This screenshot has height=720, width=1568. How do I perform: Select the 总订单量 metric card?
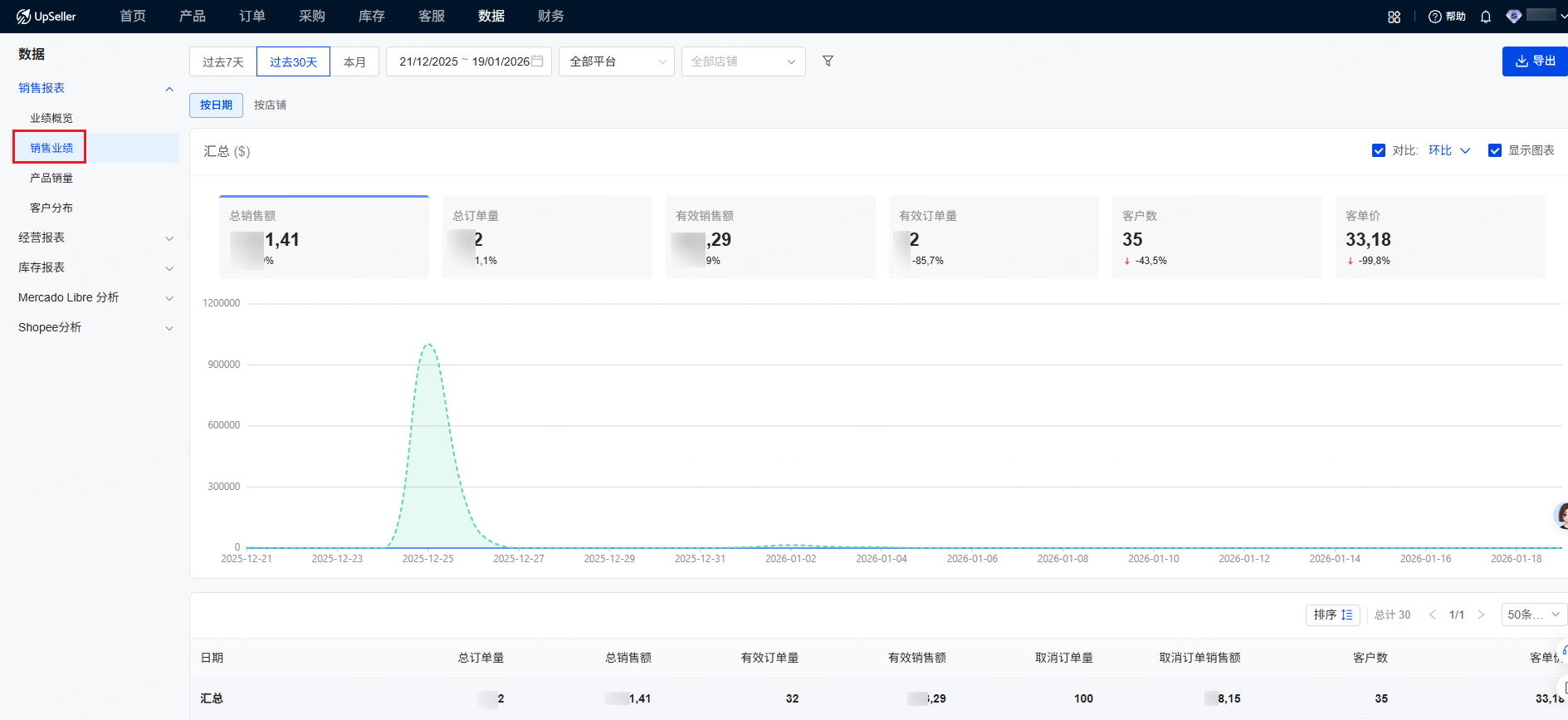547,237
